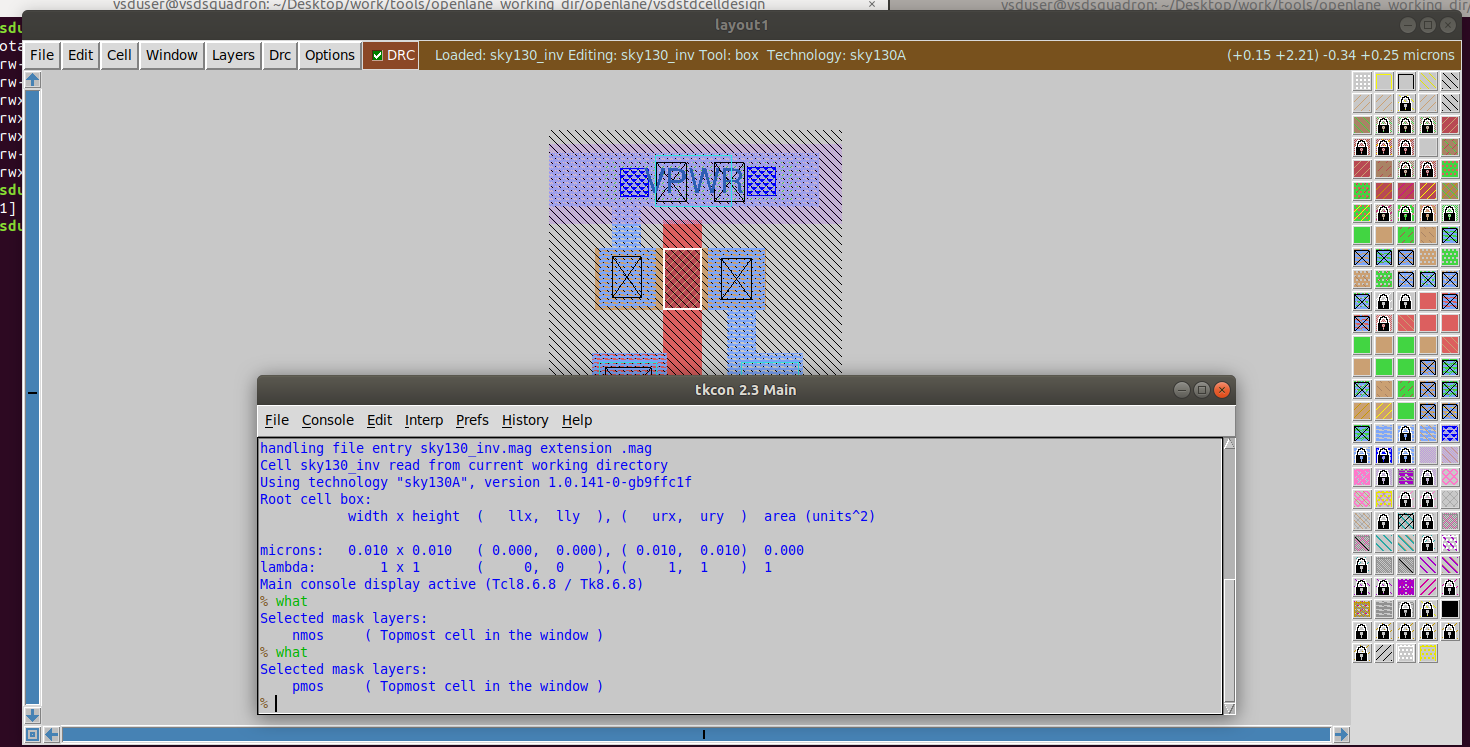The height and width of the screenshot is (747, 1470).
Task: Open the Options menu
Action: [330, 55]
